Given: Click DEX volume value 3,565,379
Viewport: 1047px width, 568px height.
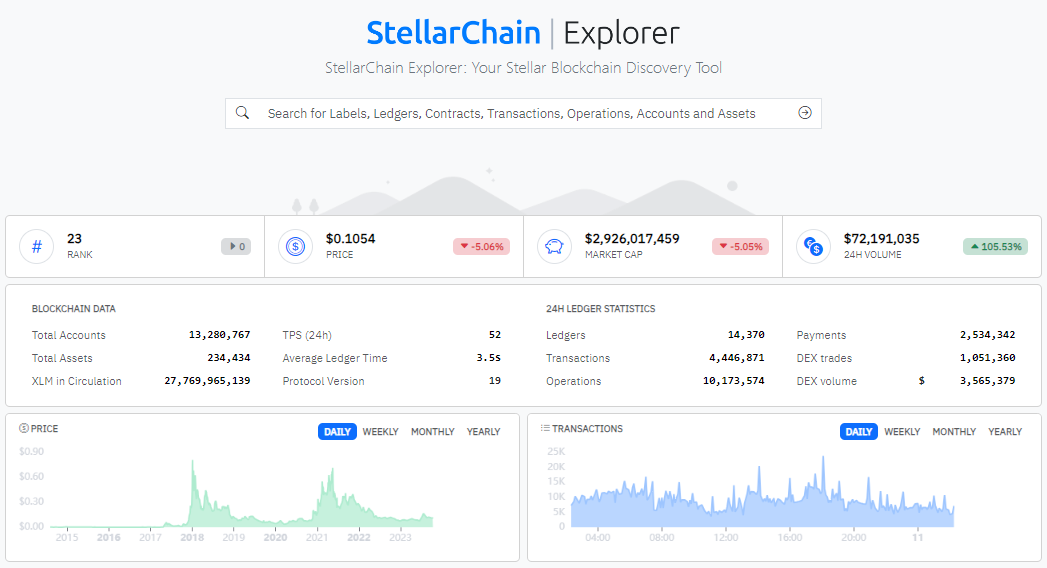Looking at the screenshot, I should click(988, 381).
